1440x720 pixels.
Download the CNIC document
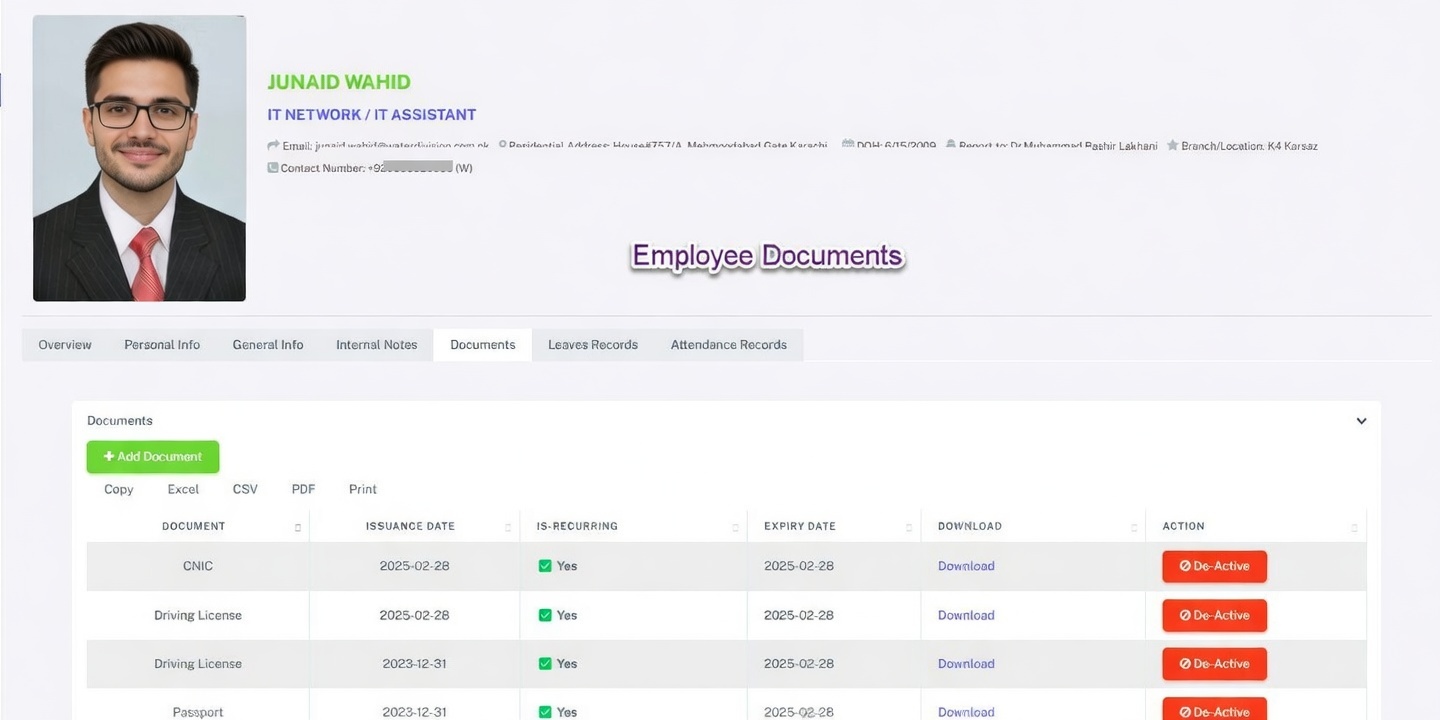point(966,566)
